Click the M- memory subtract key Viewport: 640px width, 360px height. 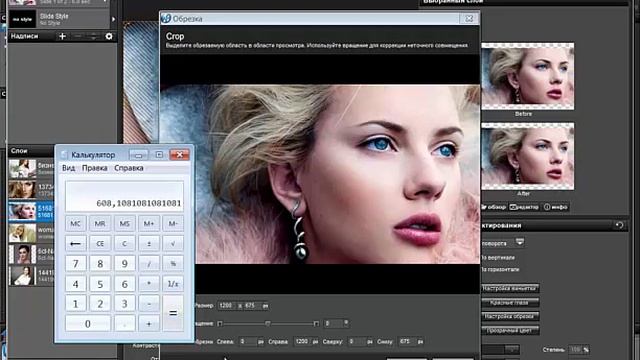point(173,224)
